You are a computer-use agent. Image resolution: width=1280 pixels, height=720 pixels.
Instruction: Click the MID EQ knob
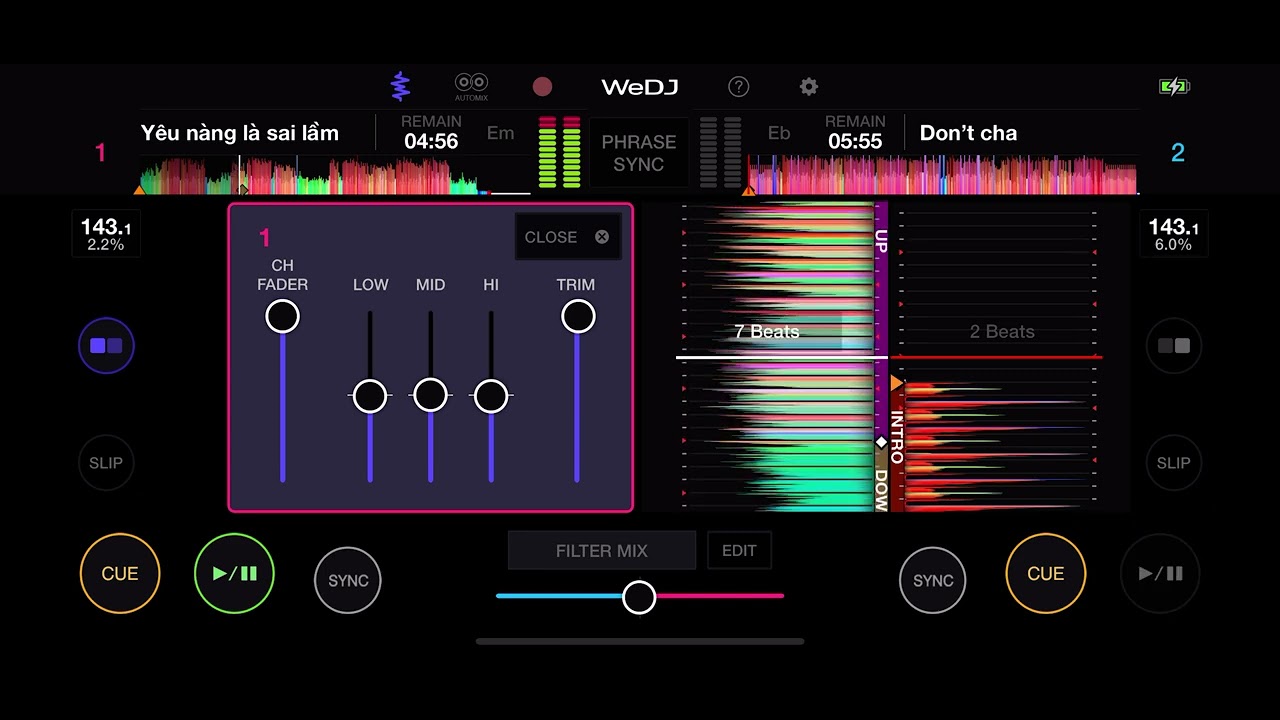click(x=430, y=395)
